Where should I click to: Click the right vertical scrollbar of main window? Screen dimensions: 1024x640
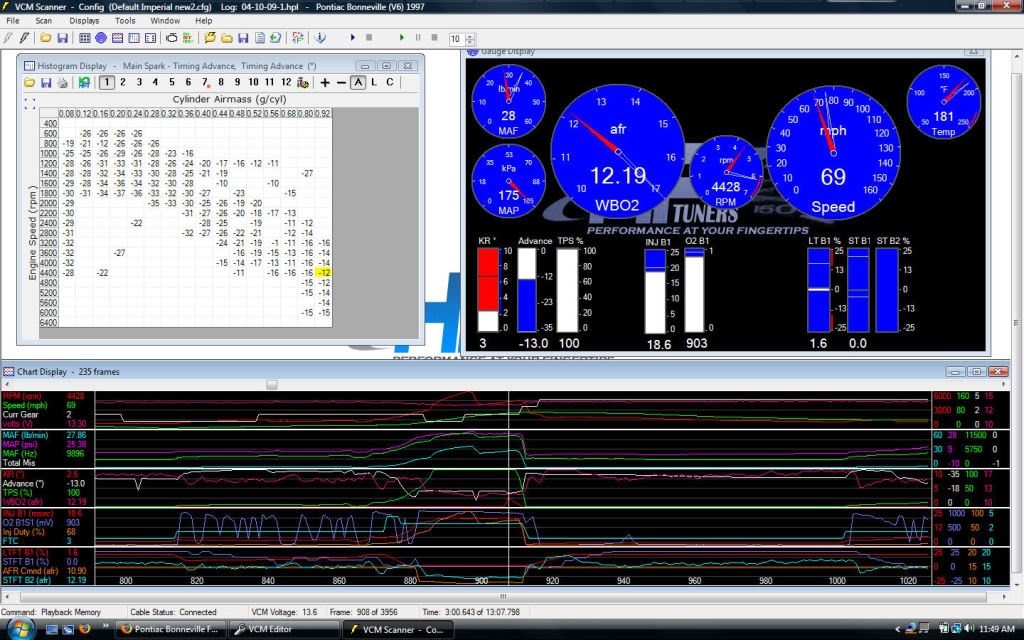point(1016,323)
